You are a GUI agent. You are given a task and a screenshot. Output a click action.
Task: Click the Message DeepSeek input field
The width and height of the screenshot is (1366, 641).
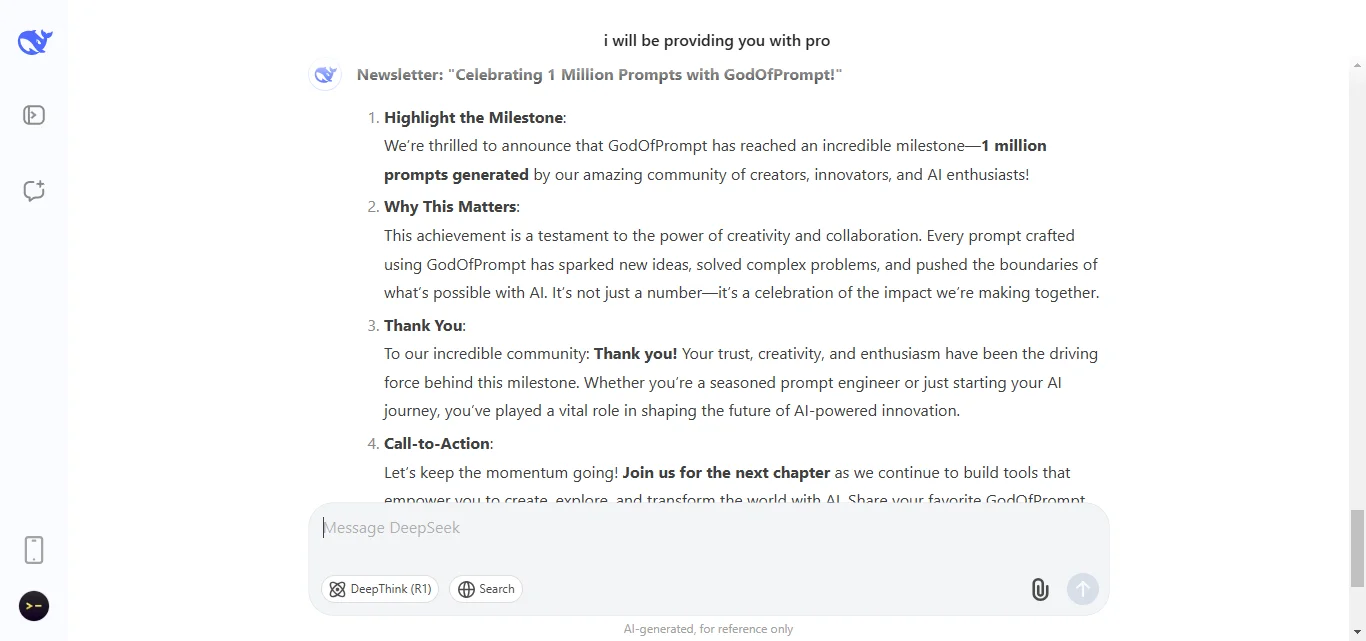pos(700,527)
